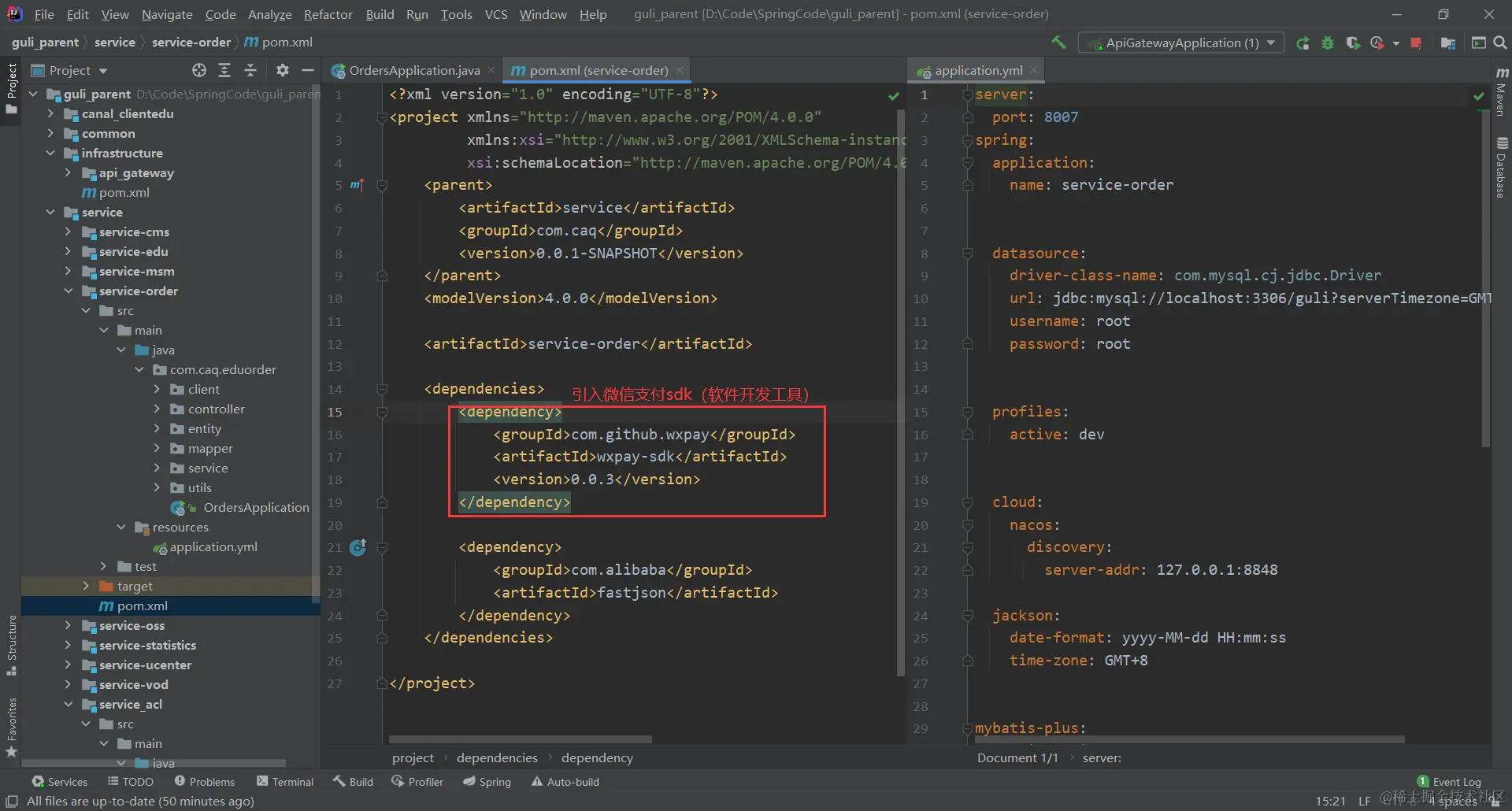1512x811 pixels.
Task: Open the Services tool window
Action: click(59, 782)
